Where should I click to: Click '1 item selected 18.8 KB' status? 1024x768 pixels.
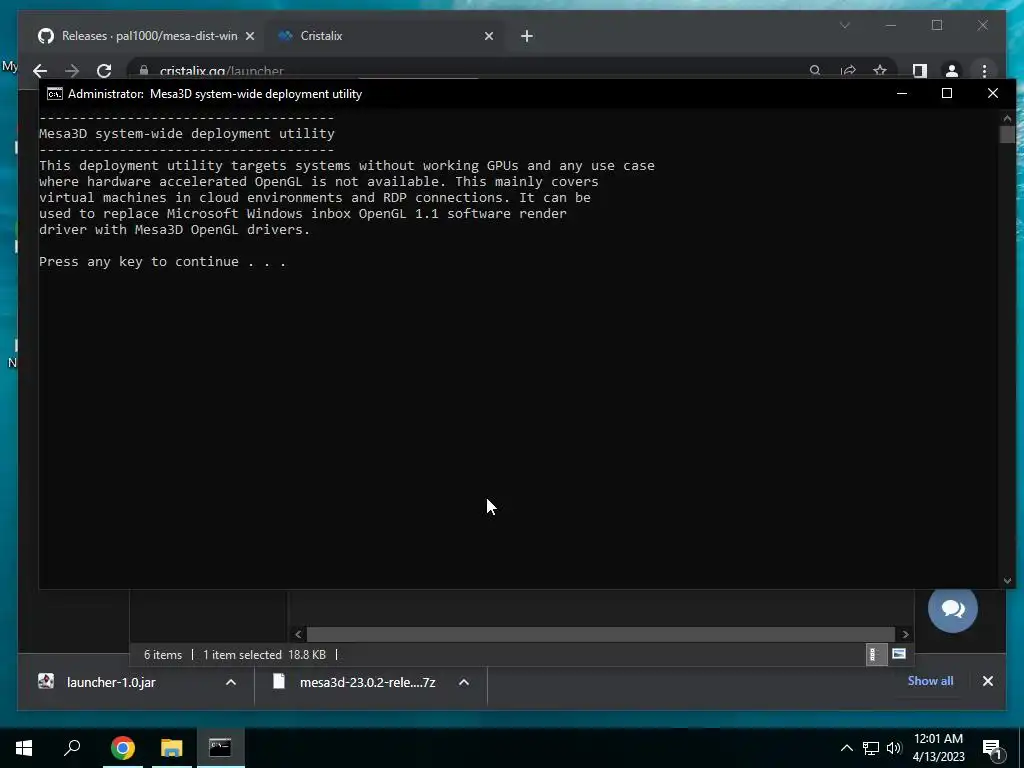point(264,654)
